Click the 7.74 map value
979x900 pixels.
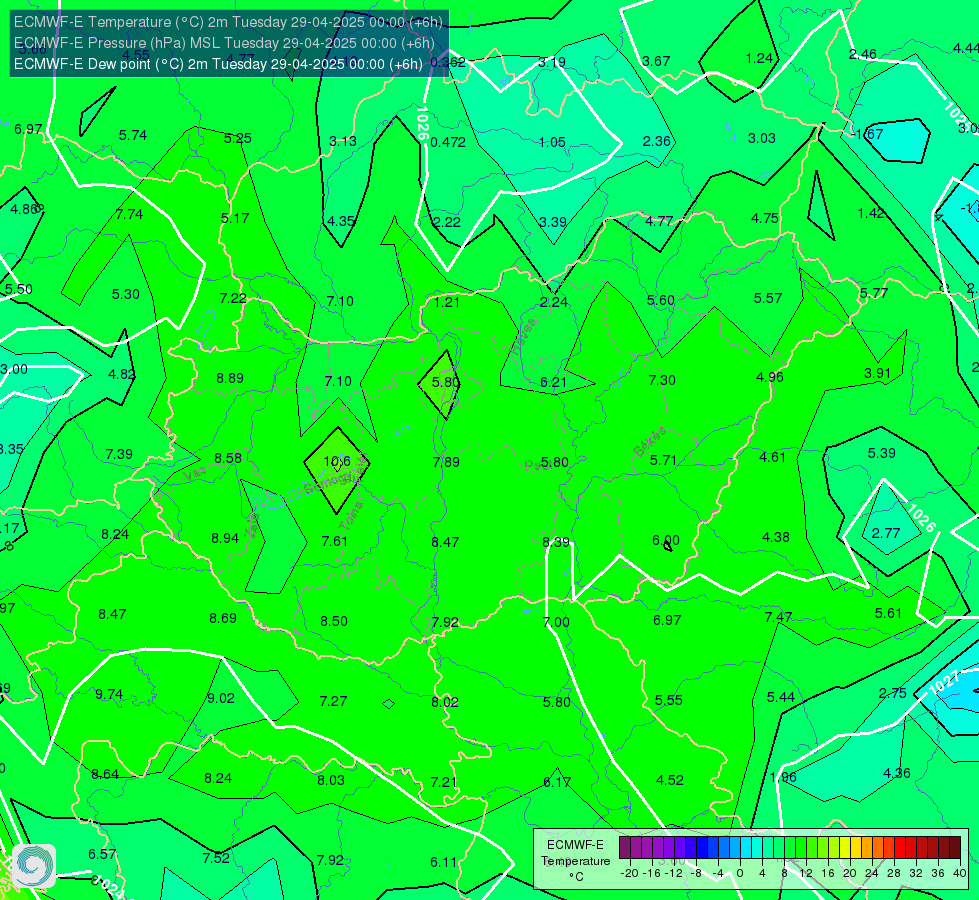[x=129, y=214]
